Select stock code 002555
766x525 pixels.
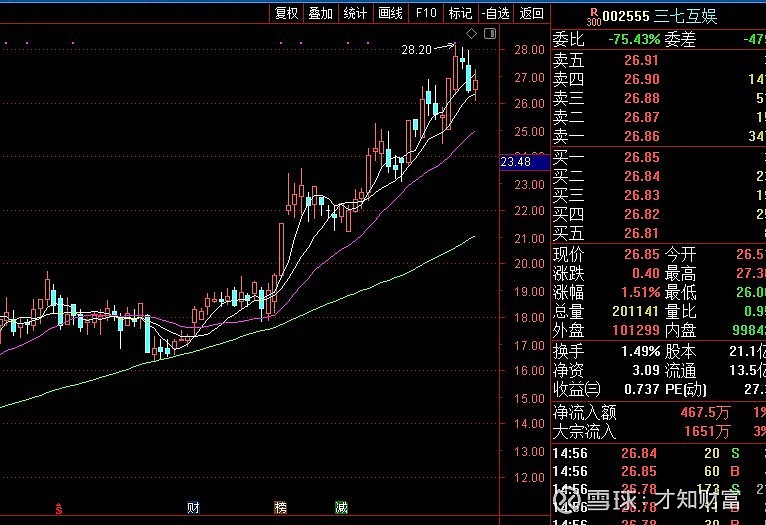point(626,17)
